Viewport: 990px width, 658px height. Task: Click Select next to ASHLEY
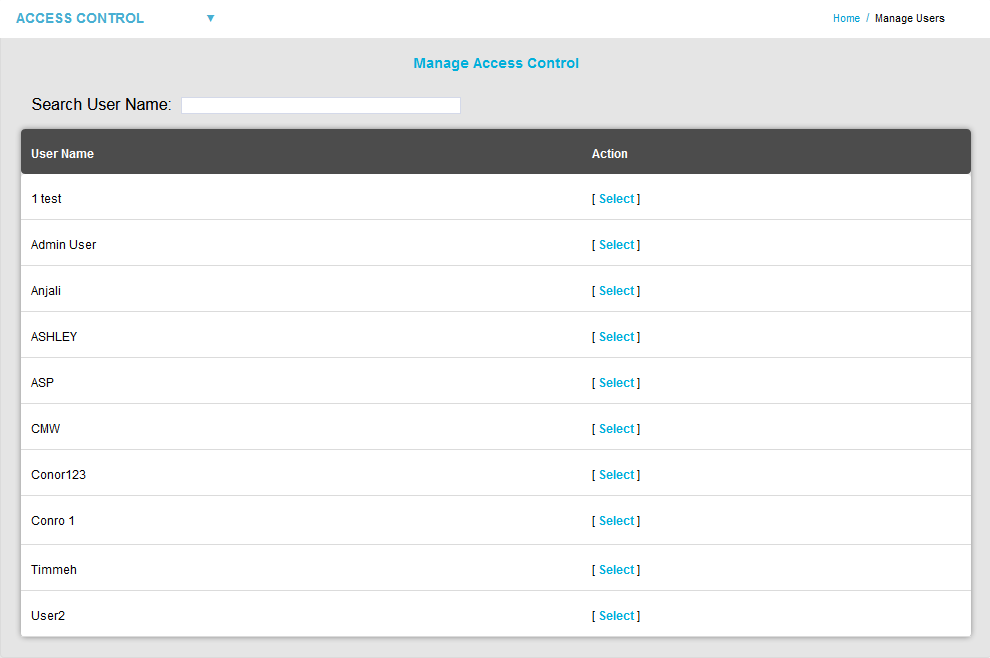tap(616, 337)
